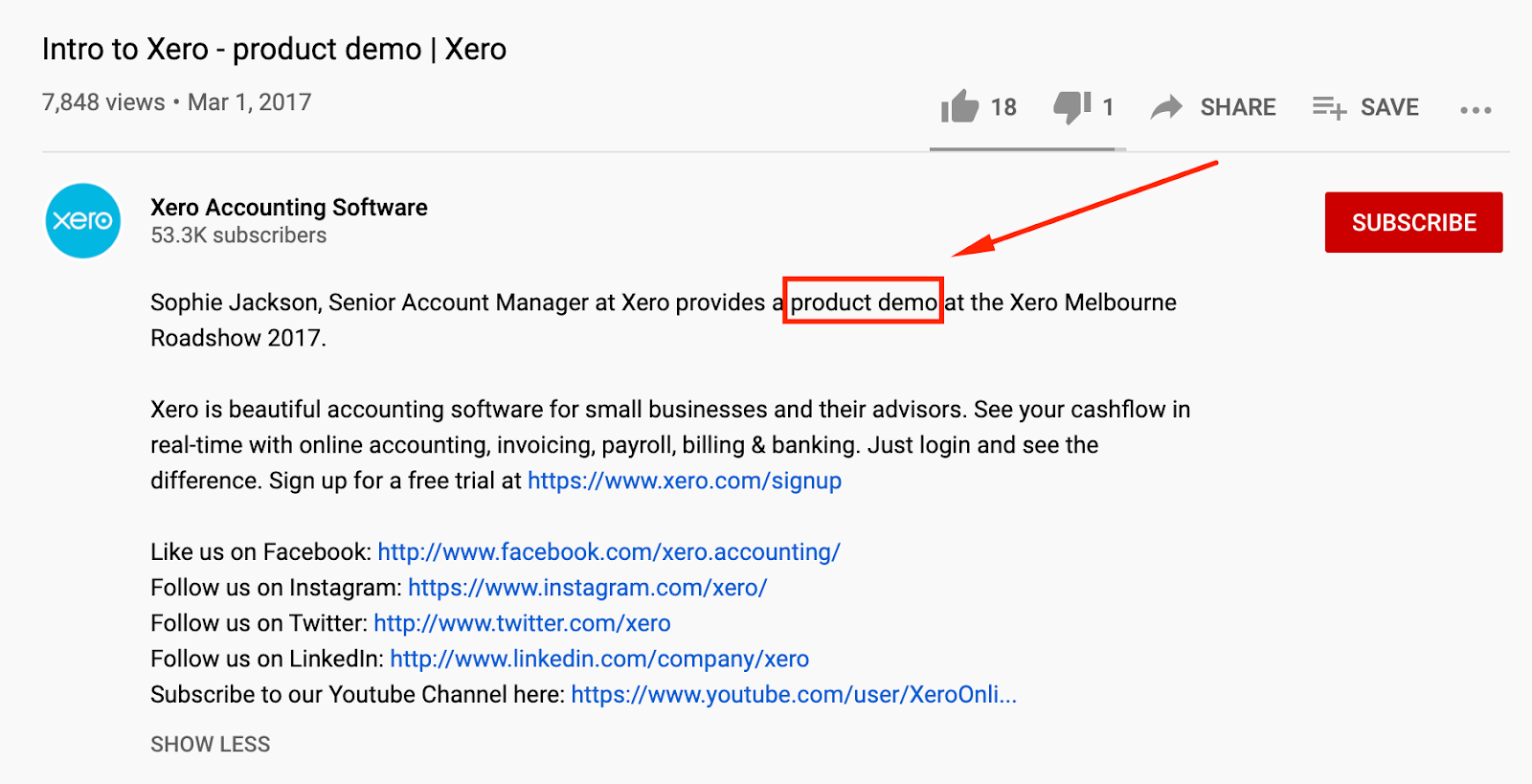The image size is (1532, 784).
Task: Open the Twitter xero link
Action: [522, 623]
